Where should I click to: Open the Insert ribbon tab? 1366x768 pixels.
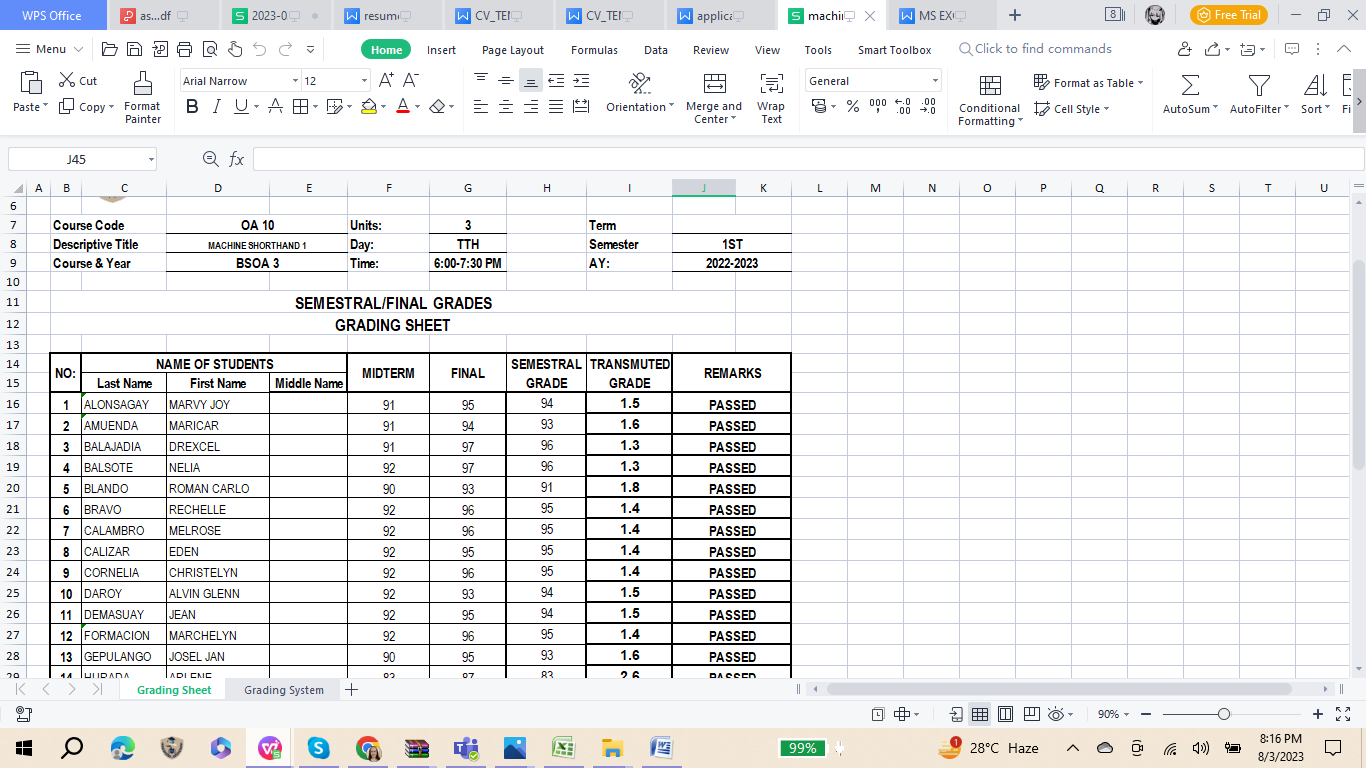(441, 50)
